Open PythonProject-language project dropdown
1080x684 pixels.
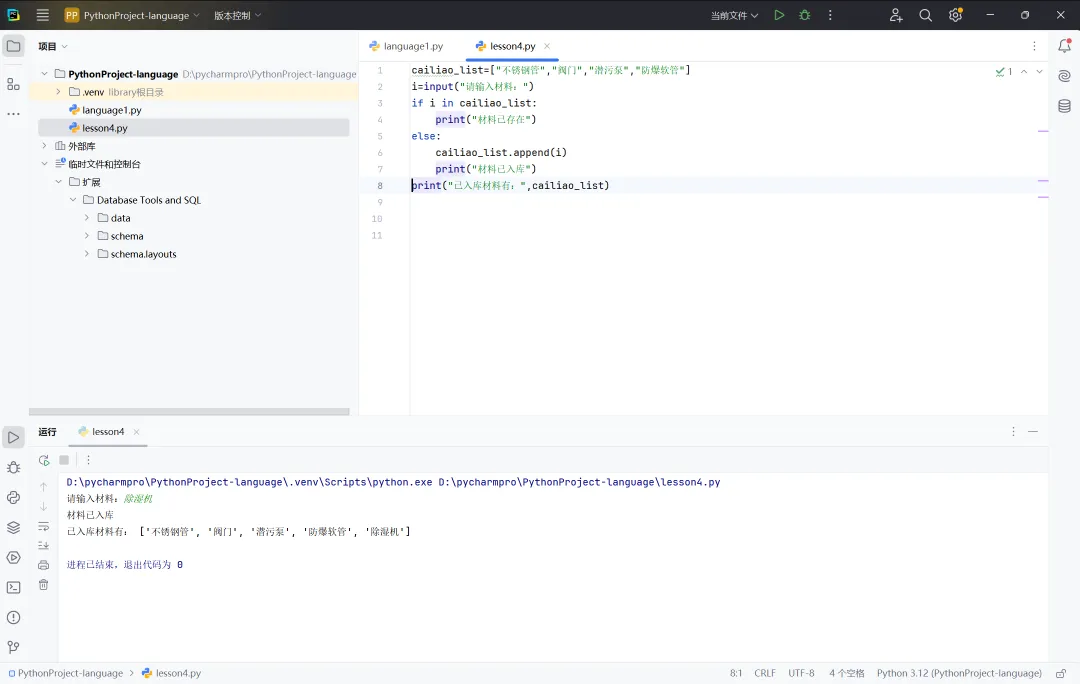[x=132, y=15]
